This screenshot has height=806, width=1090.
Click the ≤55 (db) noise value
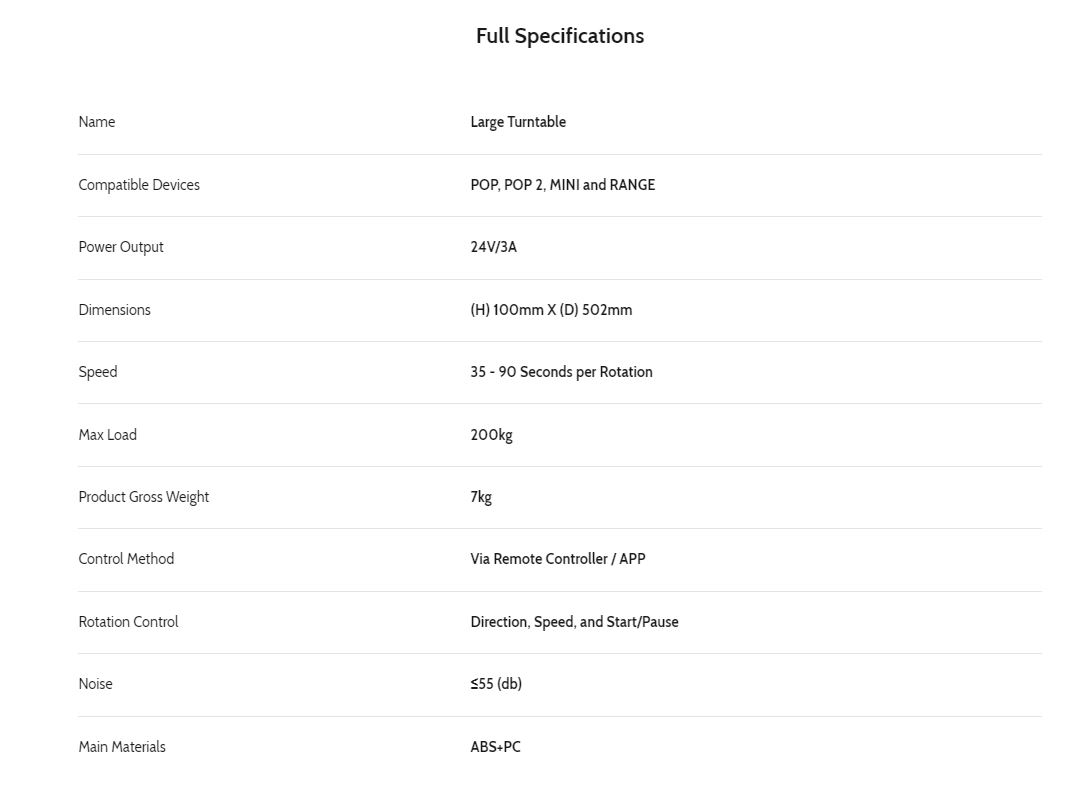pos(496,684)
